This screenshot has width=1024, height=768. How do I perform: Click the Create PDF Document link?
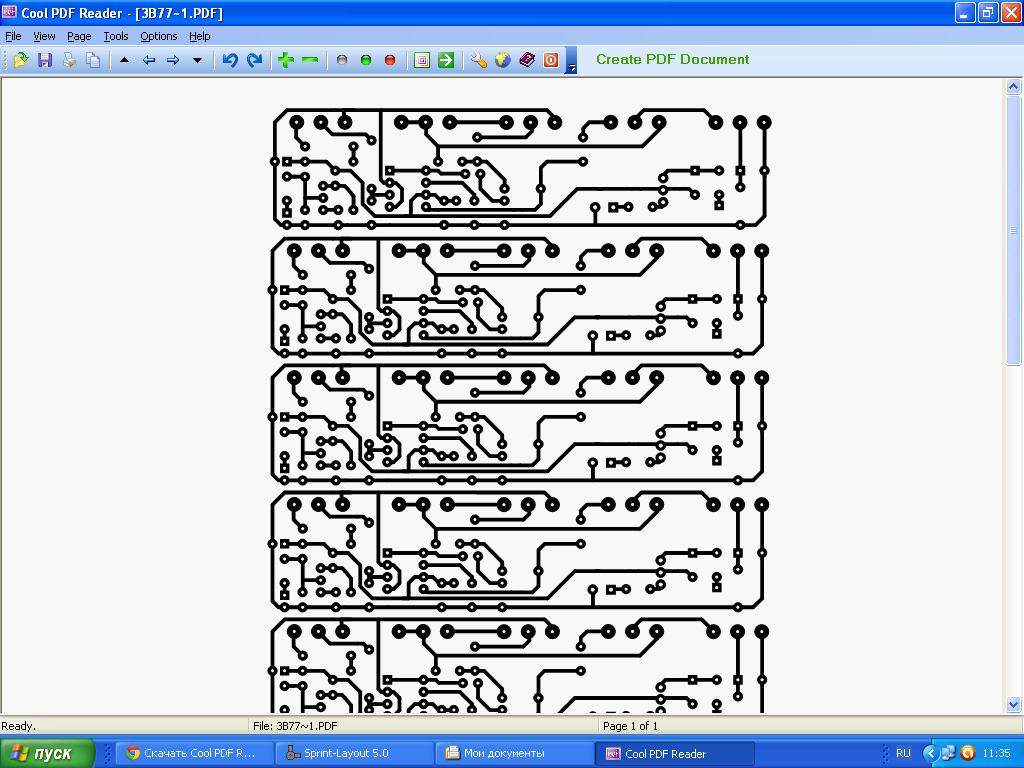click(672, 59)
